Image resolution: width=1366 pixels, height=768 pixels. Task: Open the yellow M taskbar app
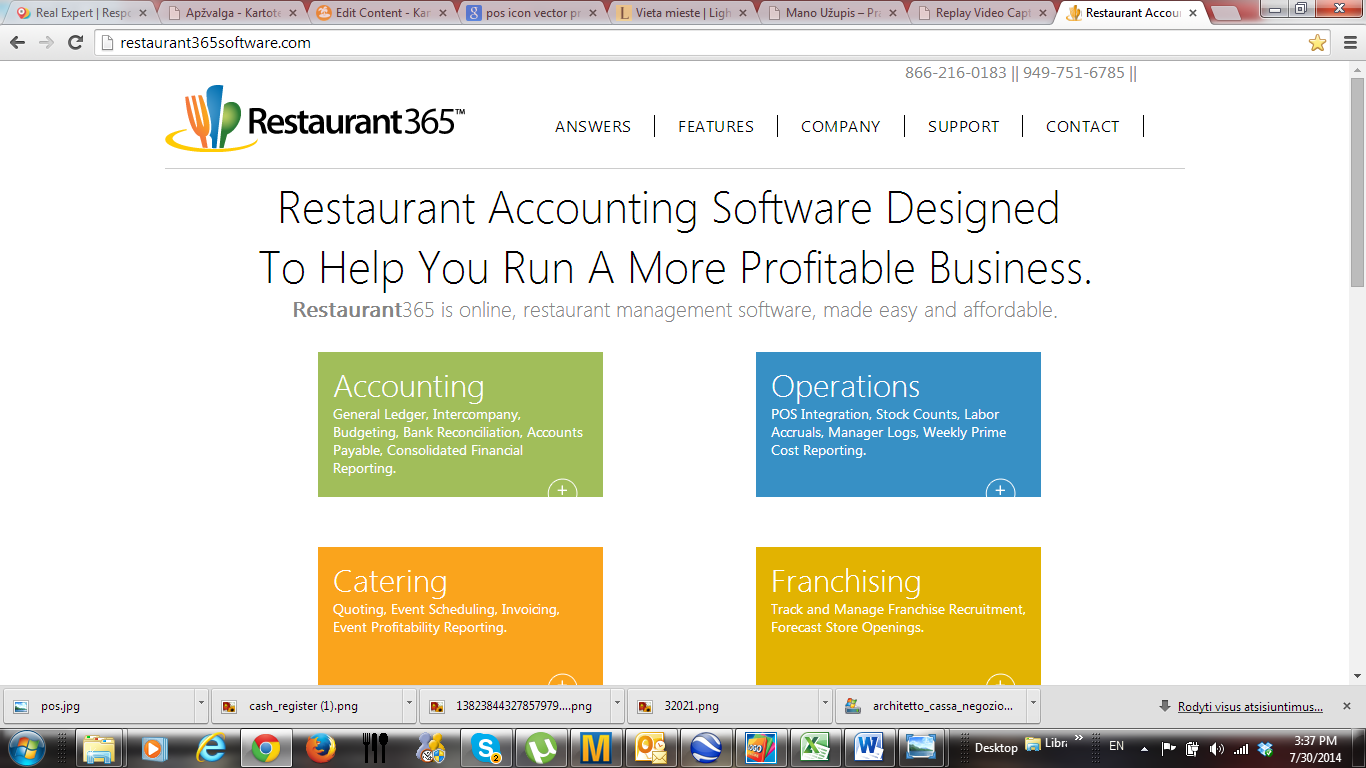pyautogui.click(x=596, y=748)
